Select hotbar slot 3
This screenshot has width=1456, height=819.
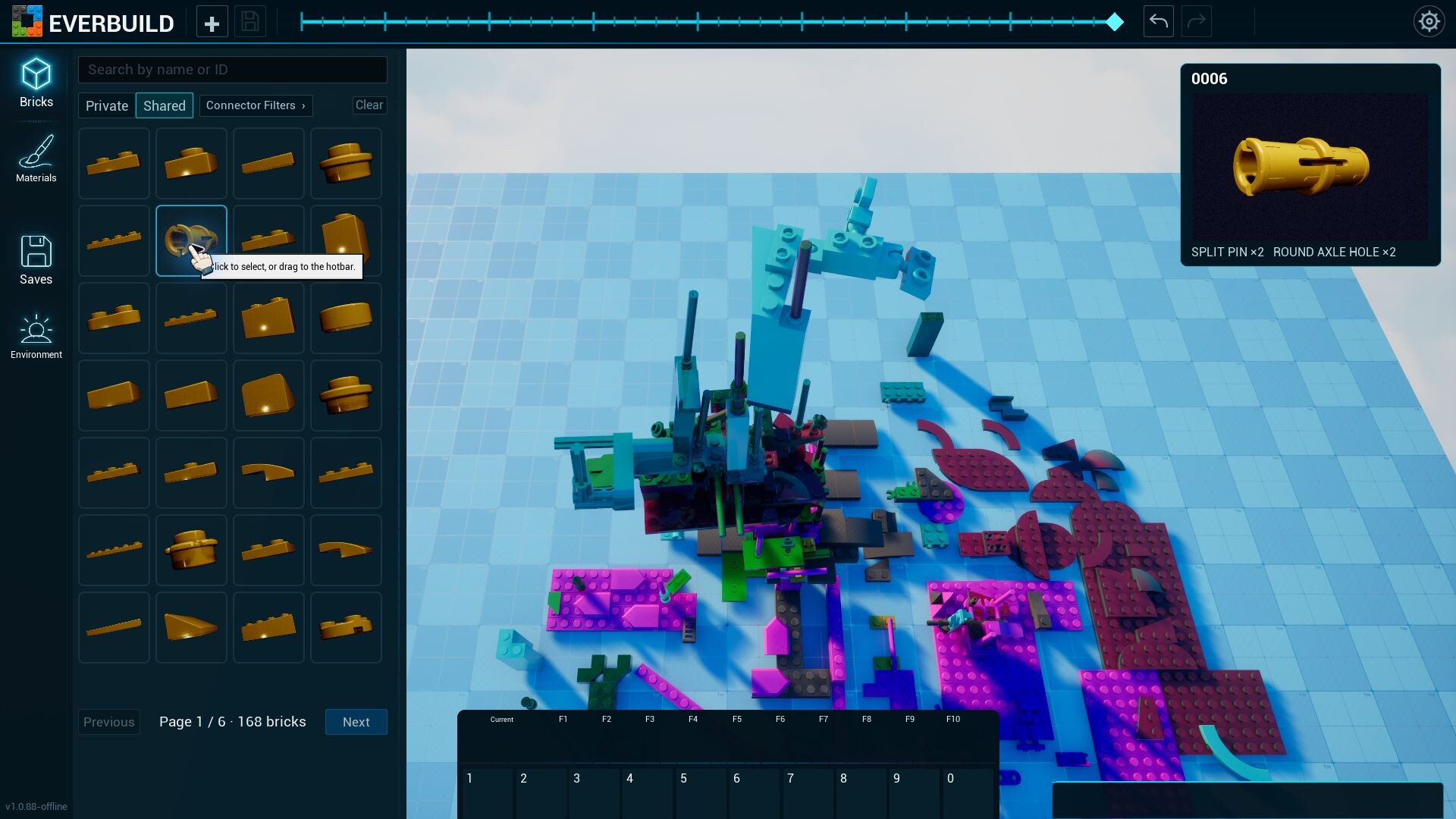(x=595, y=792)
